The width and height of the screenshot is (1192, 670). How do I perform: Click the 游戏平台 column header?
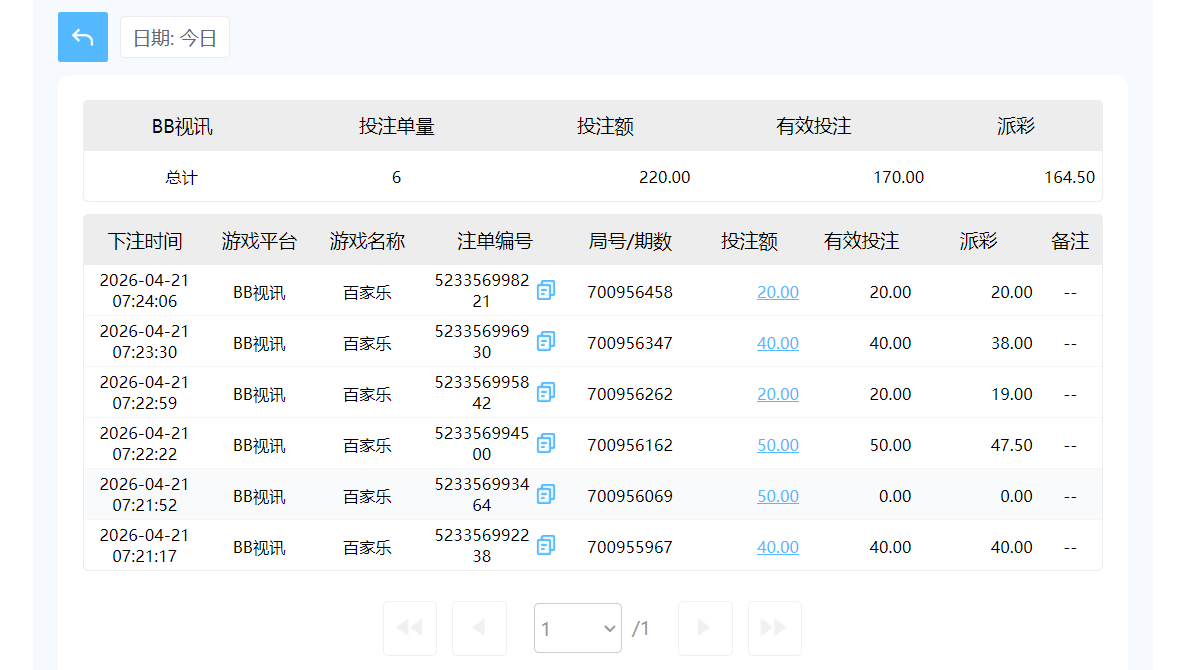tap(259, 241)
